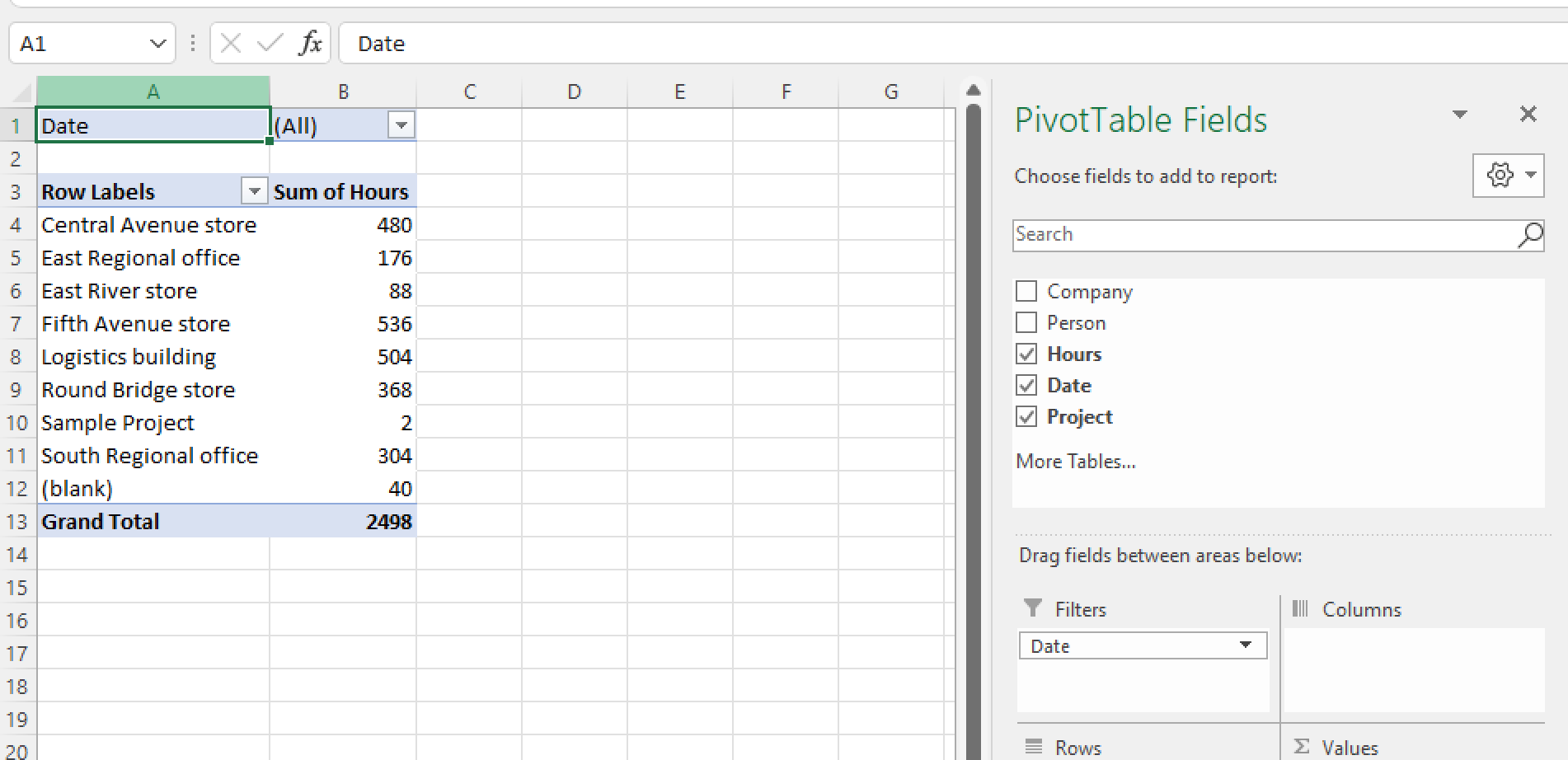Click the Cancel icon on the formula bar

coord(232,43)
